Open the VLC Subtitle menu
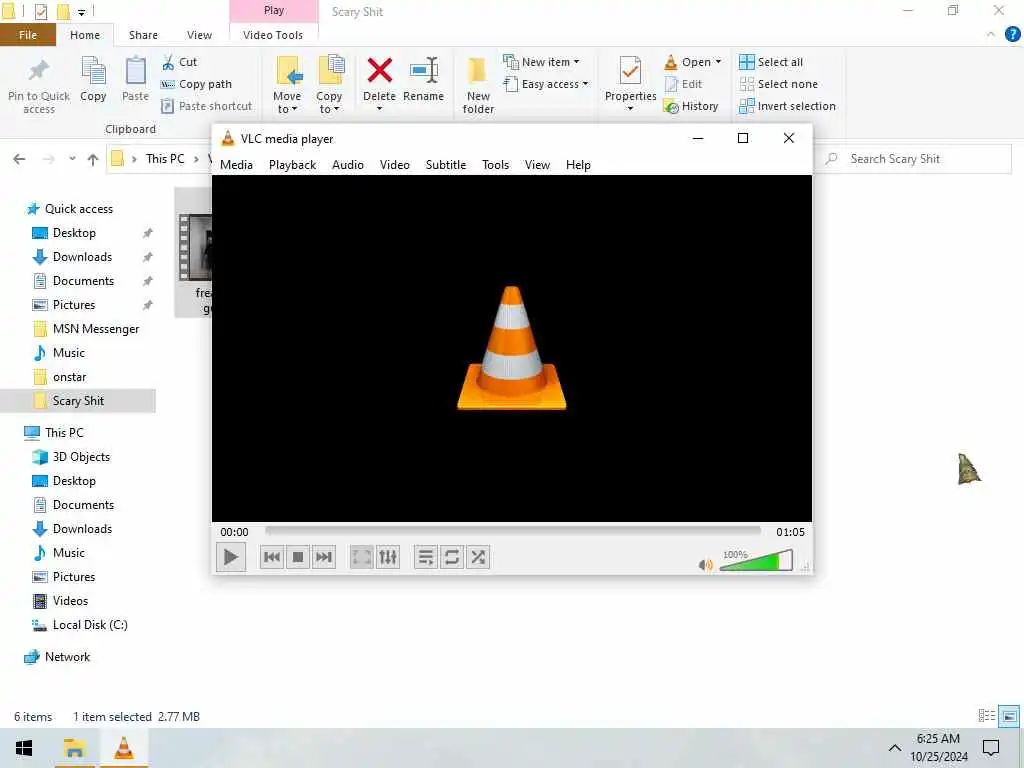 pos(446,165)
